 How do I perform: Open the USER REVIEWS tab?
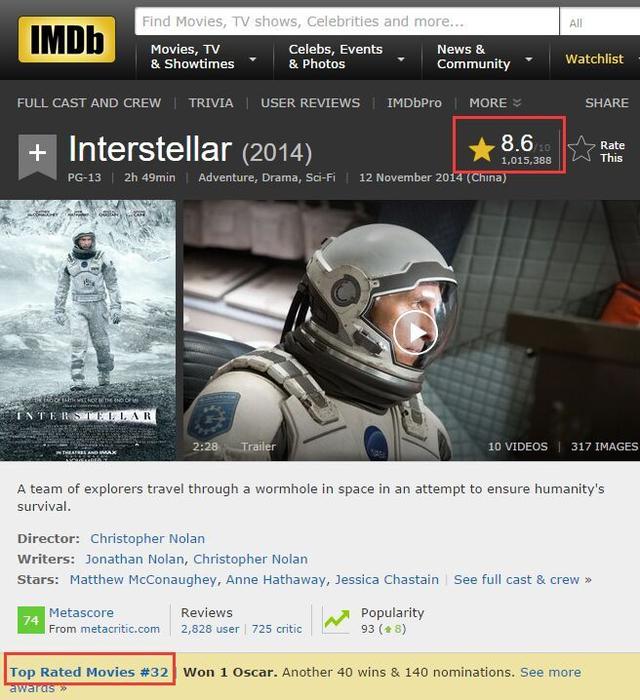point(310,103)
